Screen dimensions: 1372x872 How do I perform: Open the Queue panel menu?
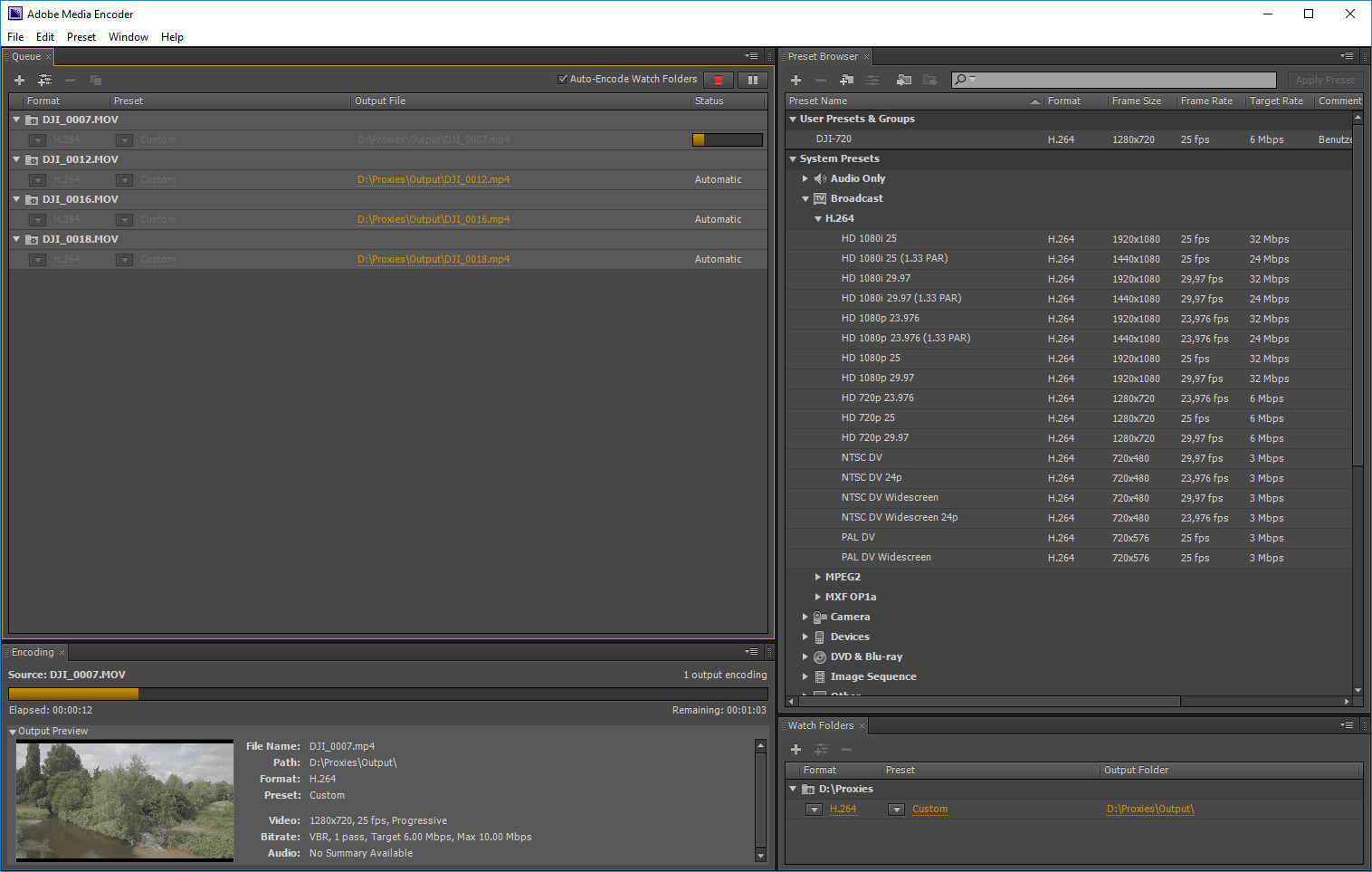751,55
